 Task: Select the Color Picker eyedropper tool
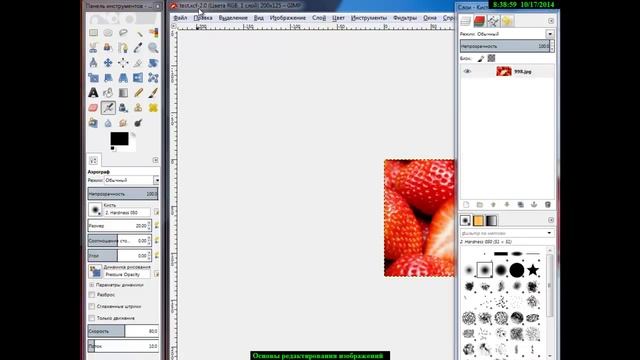[138, 48]
